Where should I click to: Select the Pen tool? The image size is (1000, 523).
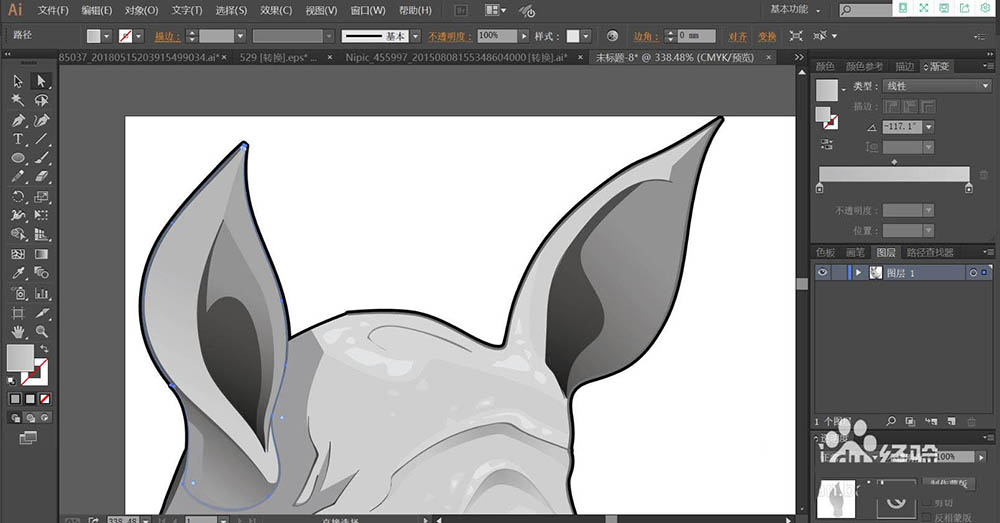coord(18,120)
